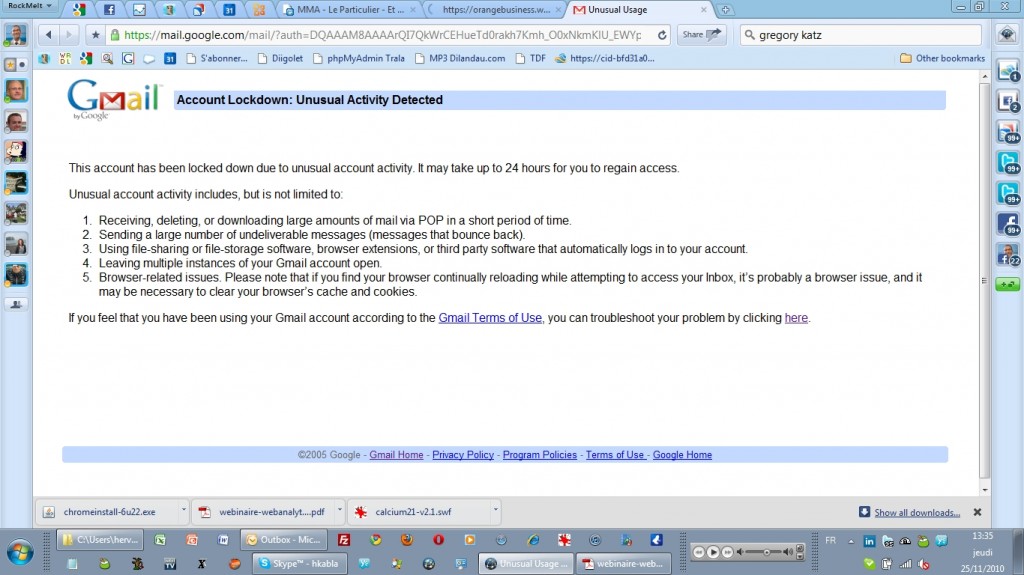The height and width of the screenshot is (575, 1024).
Task: Click the green add feed button
Action: coord(1008,284)
